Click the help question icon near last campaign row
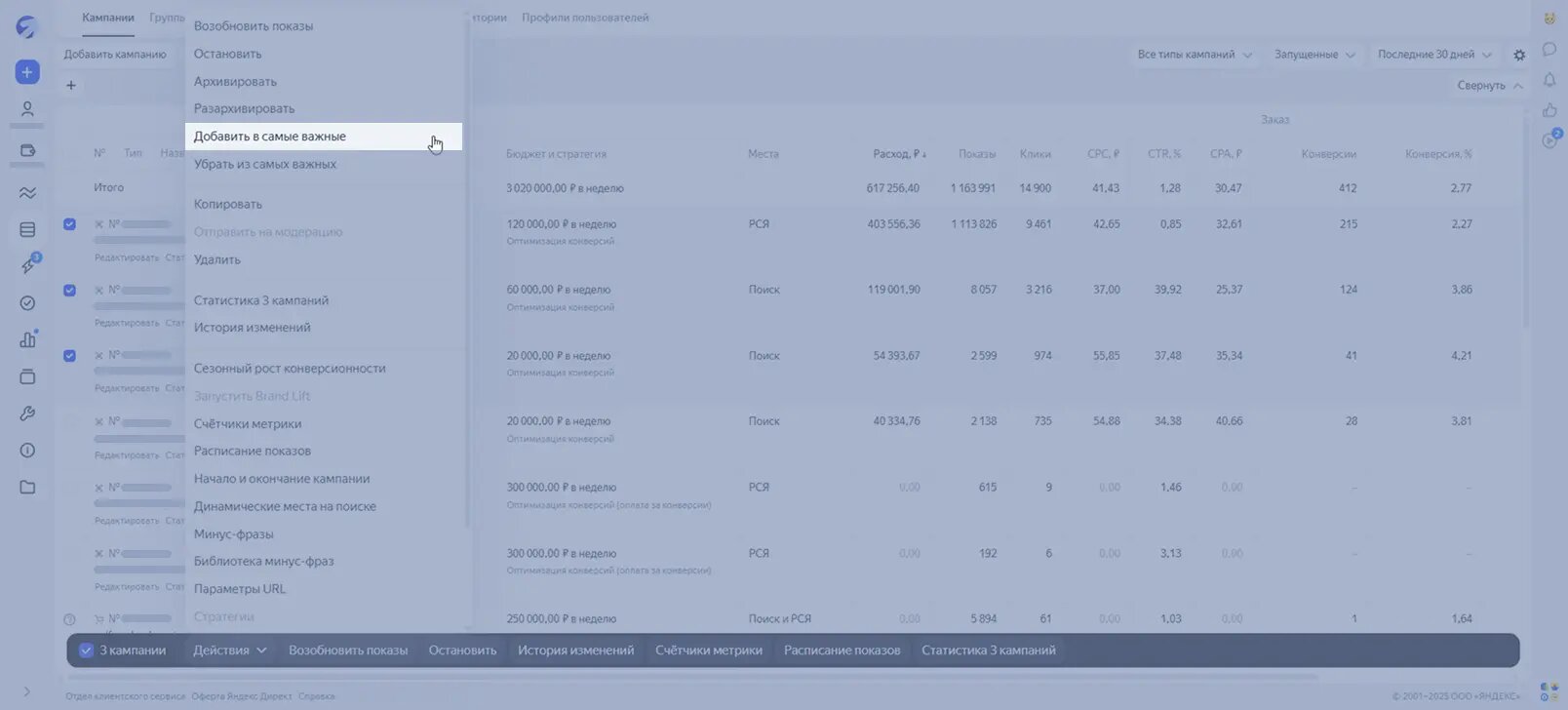This screenshot has width=1568, height=710. click(69, 619)
